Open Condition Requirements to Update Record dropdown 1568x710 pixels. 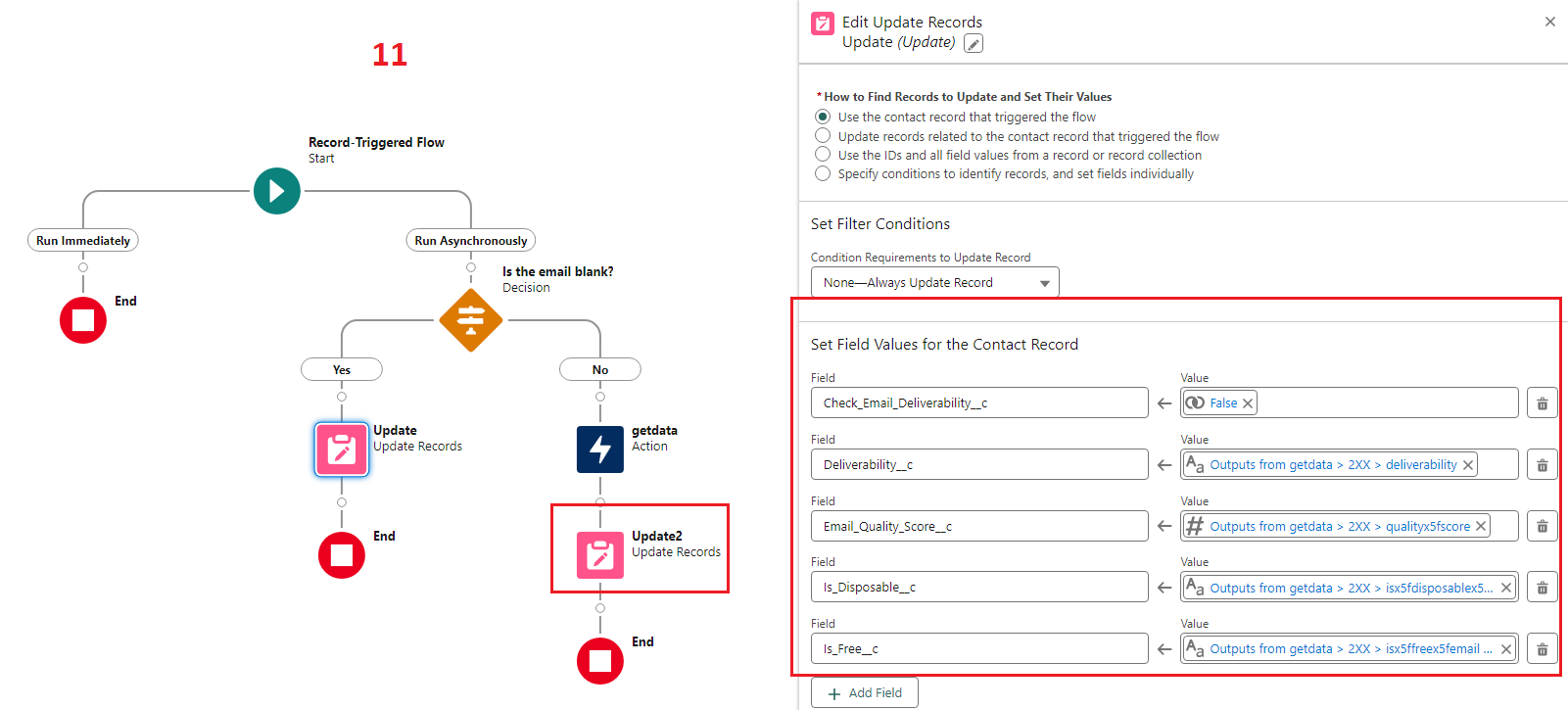(934, 283)
